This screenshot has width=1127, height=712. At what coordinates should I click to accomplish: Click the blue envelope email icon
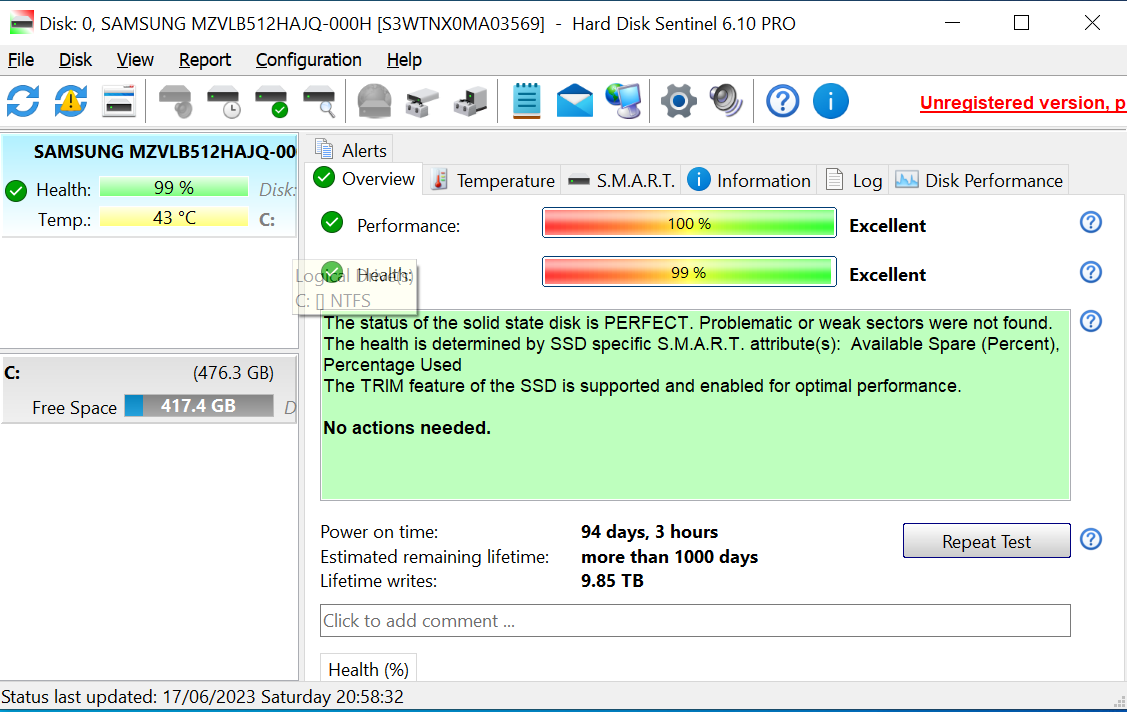(x=575, y=101)
